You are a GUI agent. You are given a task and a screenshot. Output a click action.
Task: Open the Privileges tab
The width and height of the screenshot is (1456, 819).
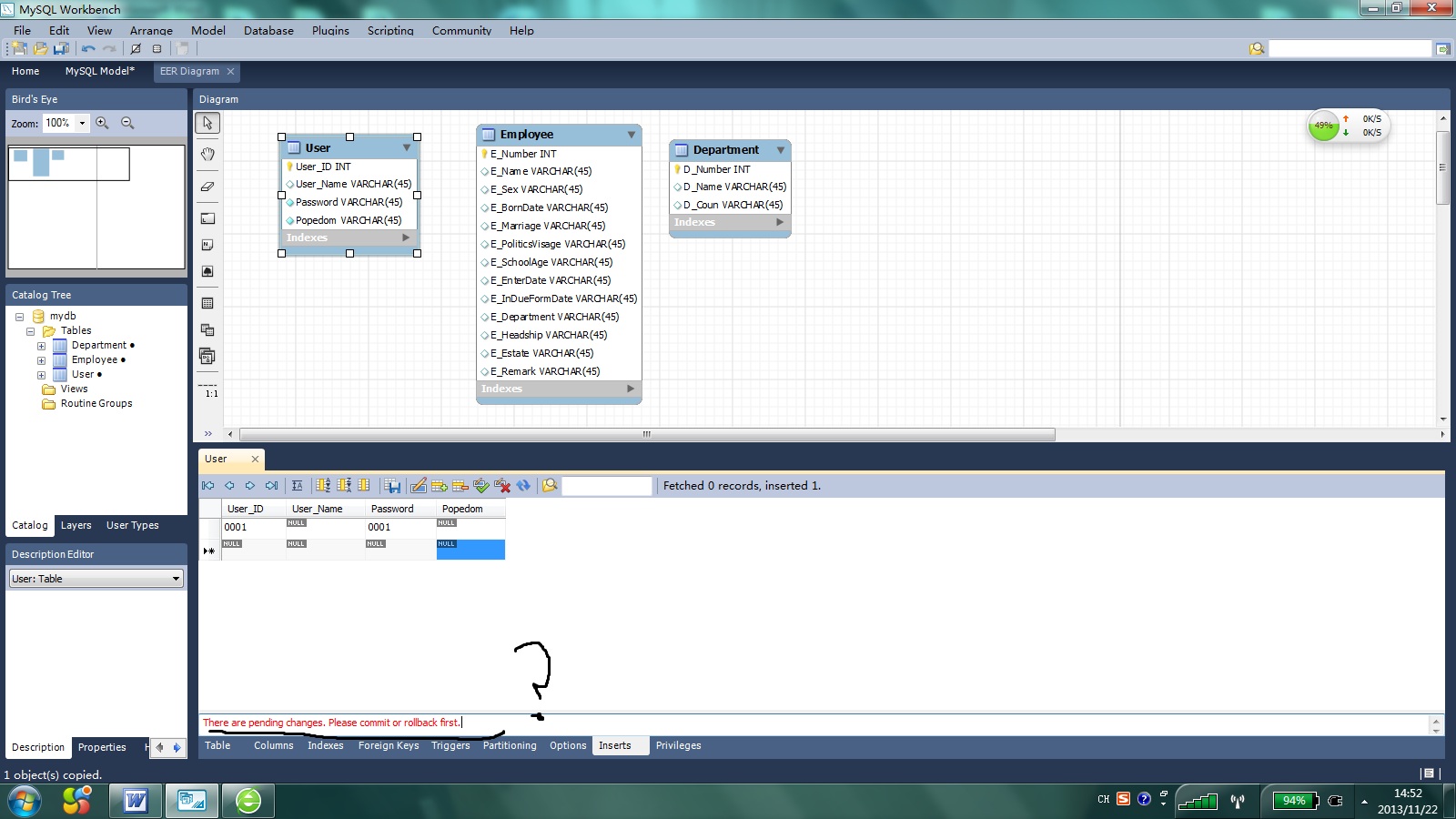[679, 745]
